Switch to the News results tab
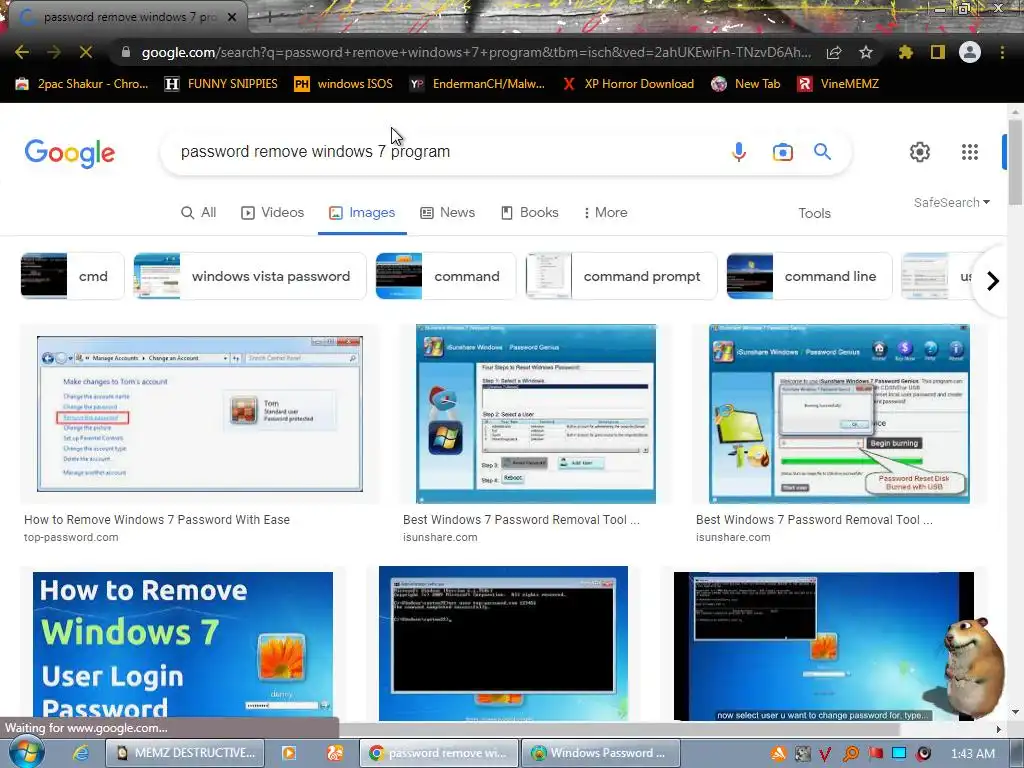 coord(447,212)
